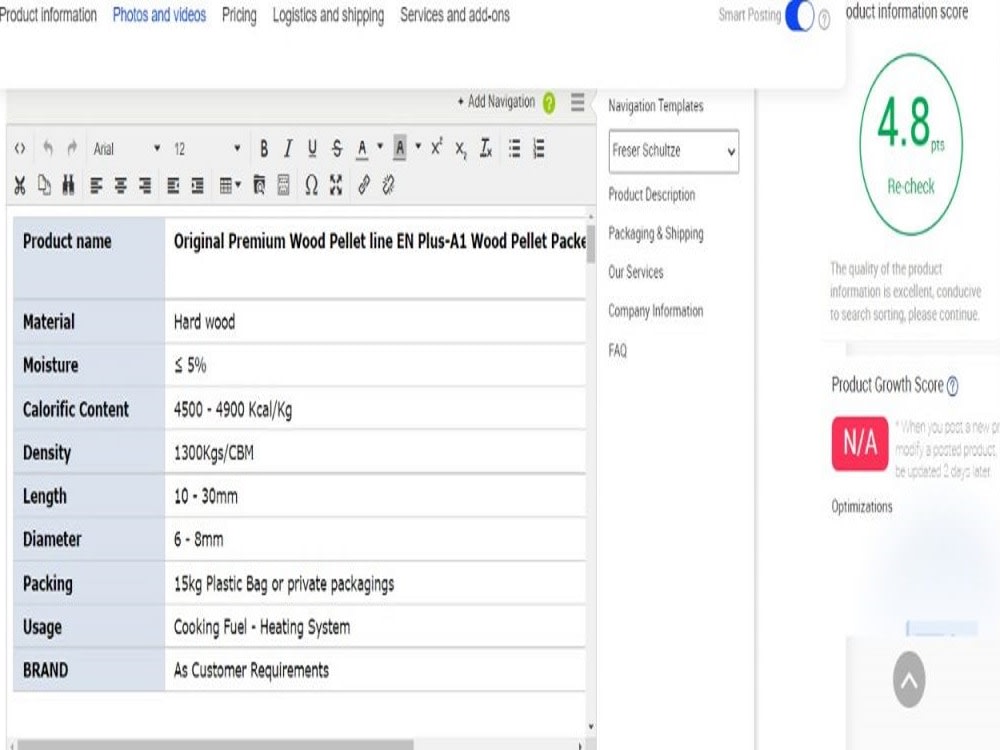This screenshot has height=750, width=1000.
Task: Jump to Packaging & Shipping navigation
Action: 656,233
